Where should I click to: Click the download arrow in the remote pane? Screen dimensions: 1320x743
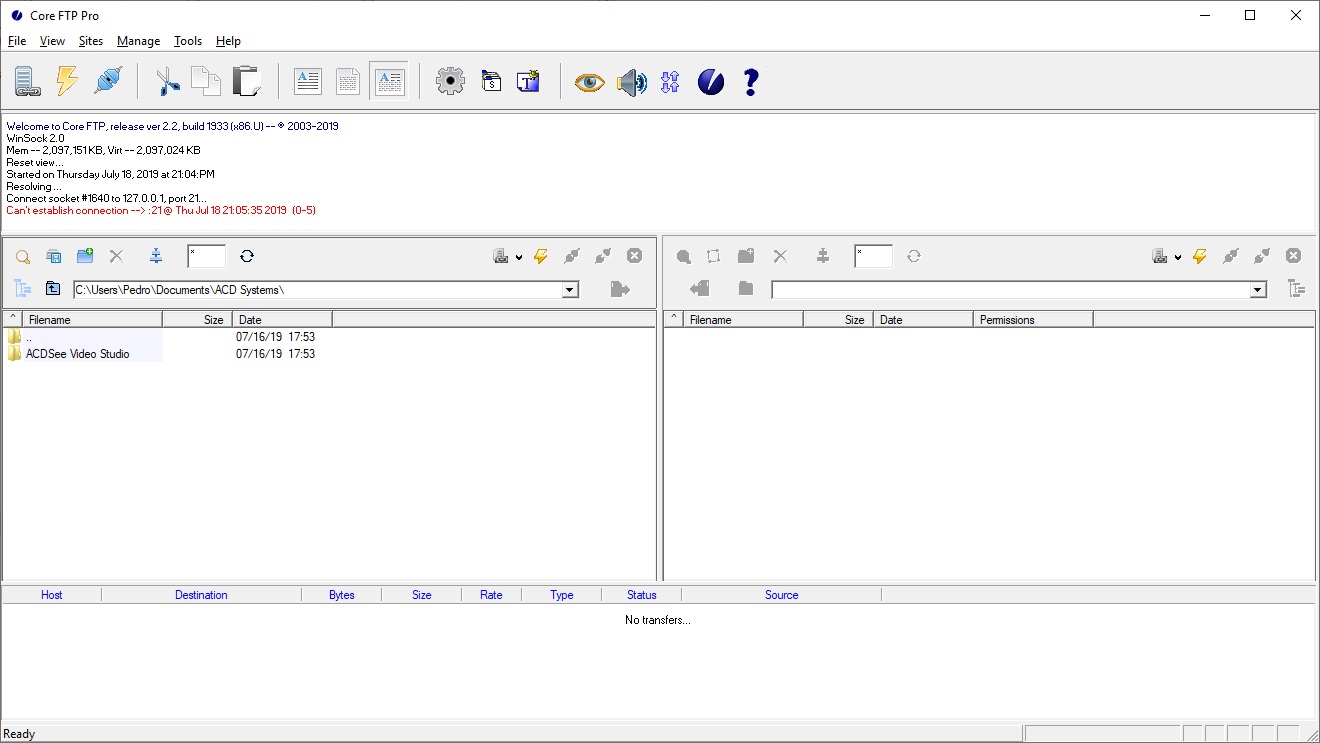[699, 288]
